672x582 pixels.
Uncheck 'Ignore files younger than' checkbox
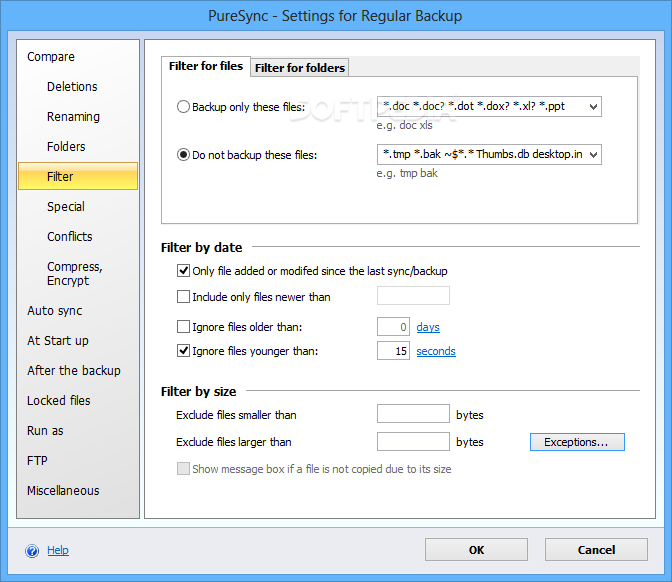pyautogui.click(x=183, y=351)
